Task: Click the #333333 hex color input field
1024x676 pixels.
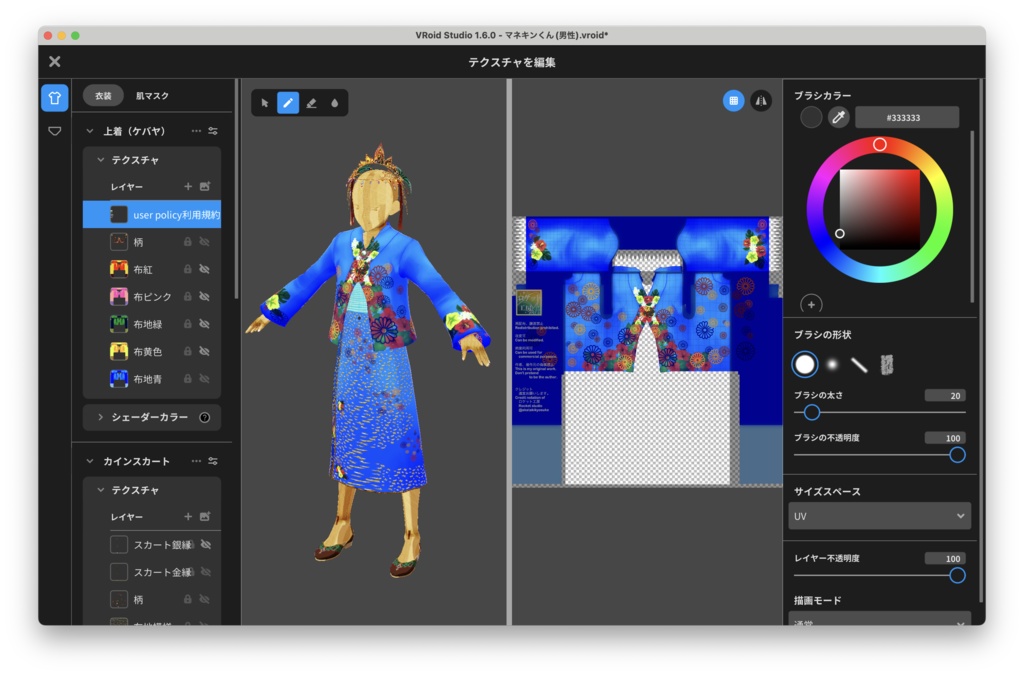Action: click(907, 117)
